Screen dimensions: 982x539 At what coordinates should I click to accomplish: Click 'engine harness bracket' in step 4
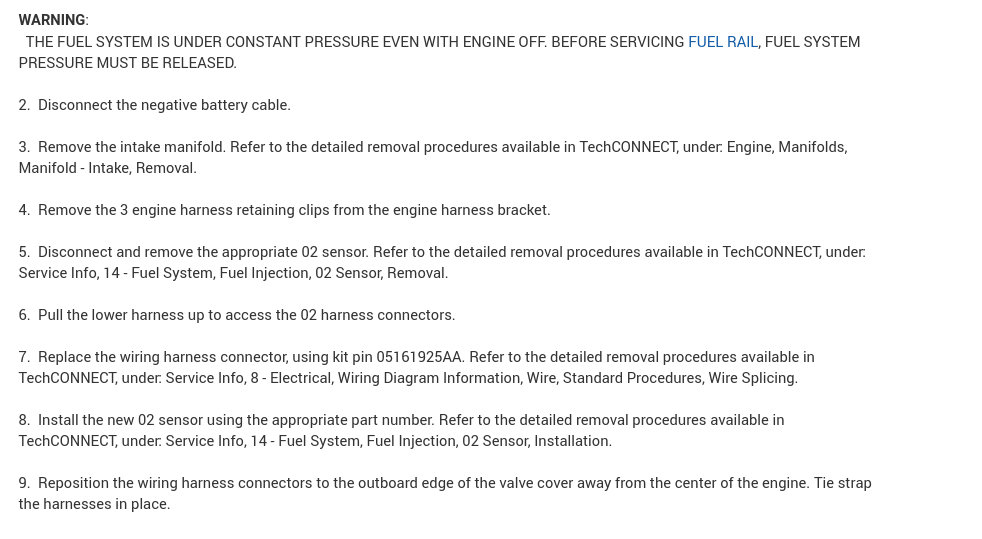470,210
